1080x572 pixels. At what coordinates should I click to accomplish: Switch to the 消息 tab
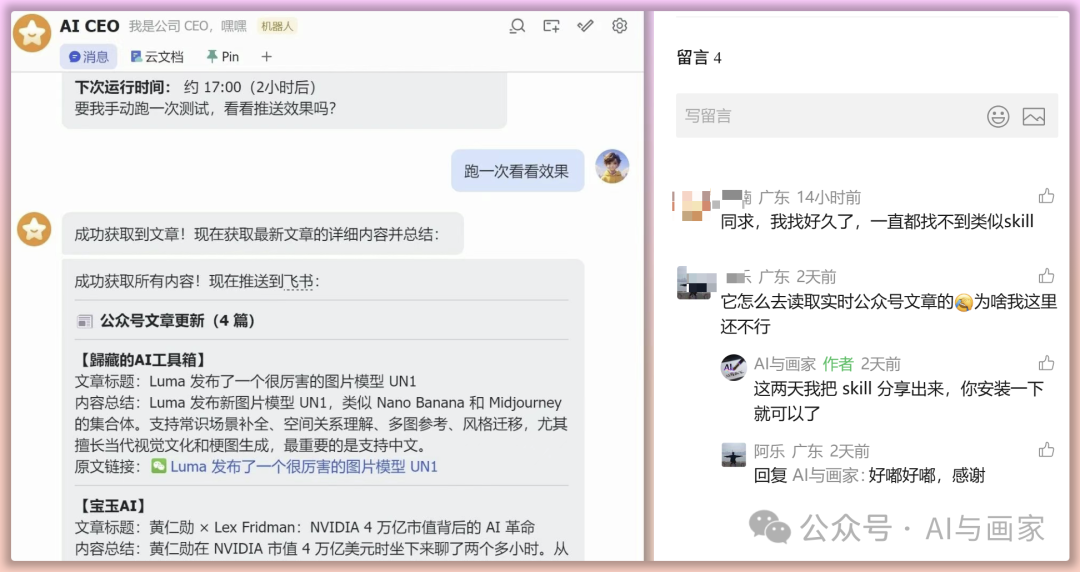(x=89, y=57)
